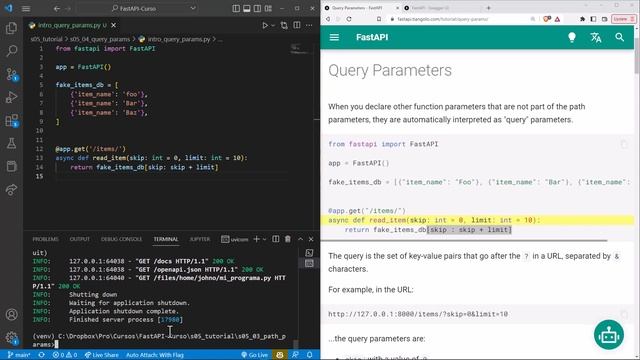
Task: Reload the browser page
Action: click(349, 19)
